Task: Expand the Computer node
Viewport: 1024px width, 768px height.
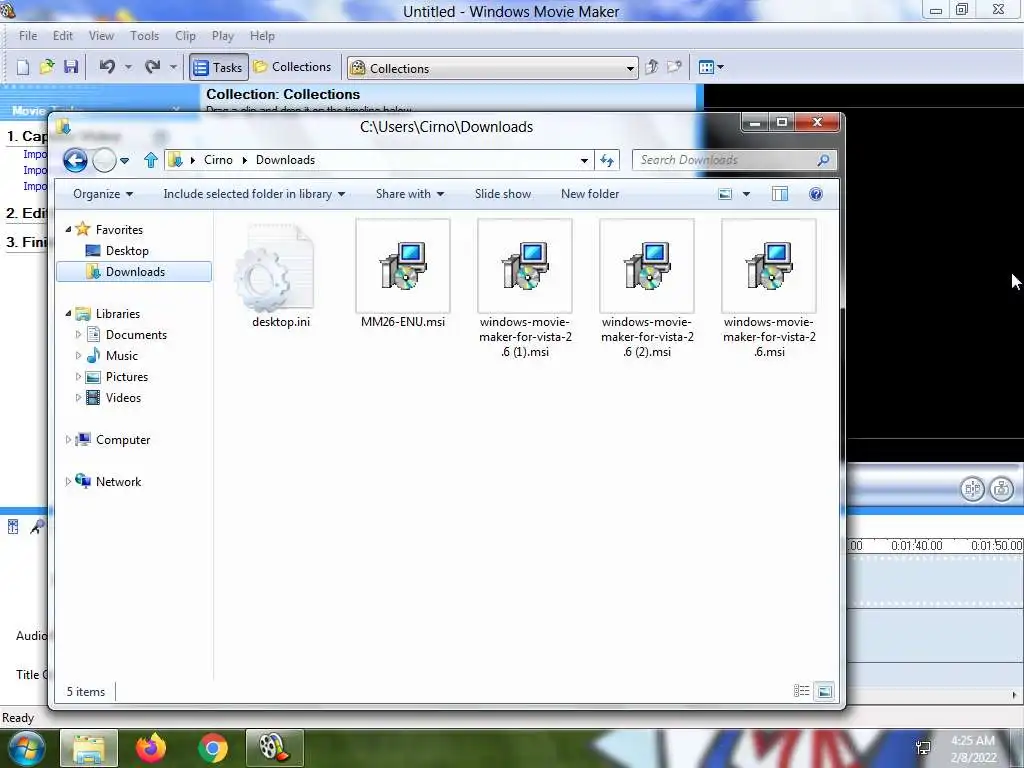Action: click(68, 440)
